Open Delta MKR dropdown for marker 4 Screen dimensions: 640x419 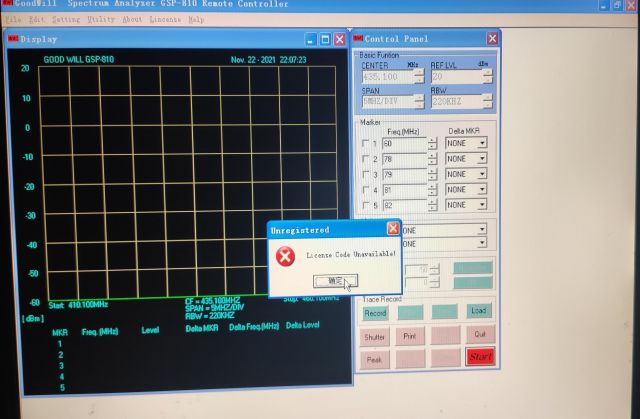pos(482,189)
